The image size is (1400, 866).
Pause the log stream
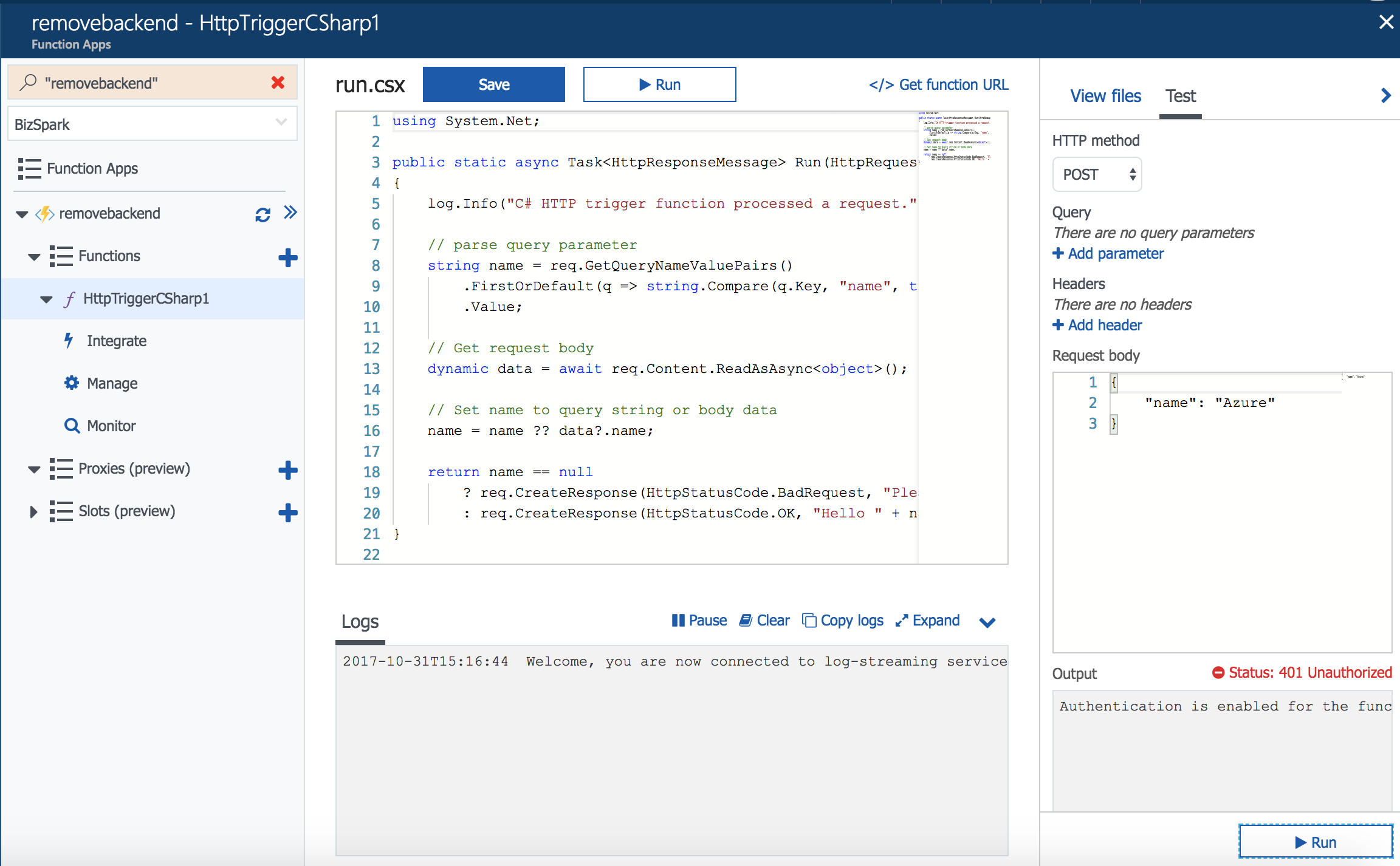(x=699, y=620)
